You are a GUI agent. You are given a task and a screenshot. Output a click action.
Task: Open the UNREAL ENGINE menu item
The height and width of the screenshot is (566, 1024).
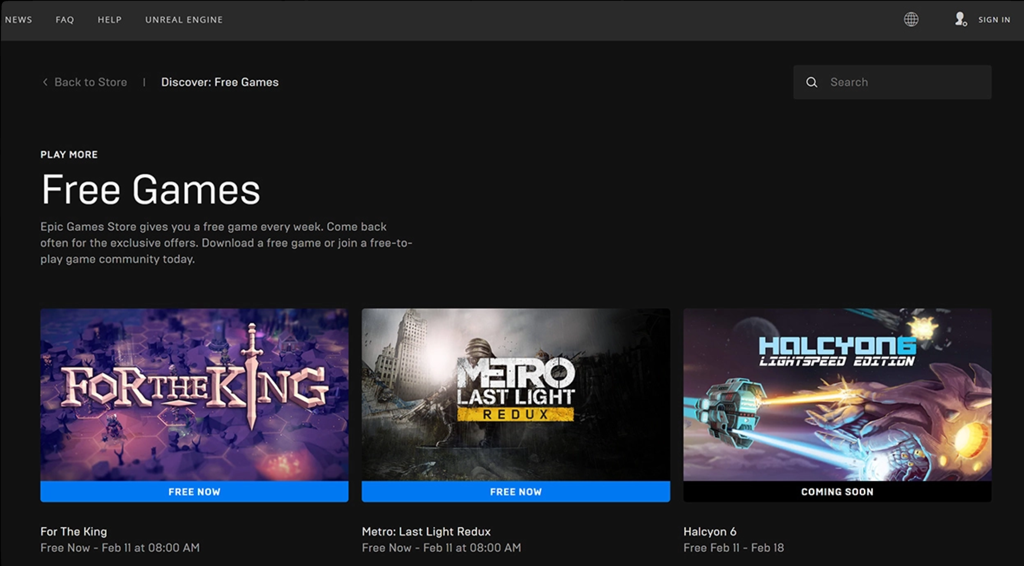click(x=184, y=20)
